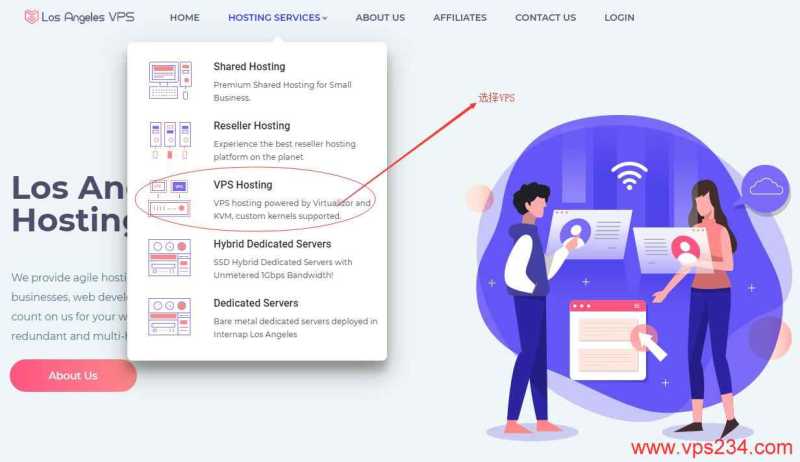Click the Hybrid Dedicated Servers icon
800x462 pixels.
[169, 258]
